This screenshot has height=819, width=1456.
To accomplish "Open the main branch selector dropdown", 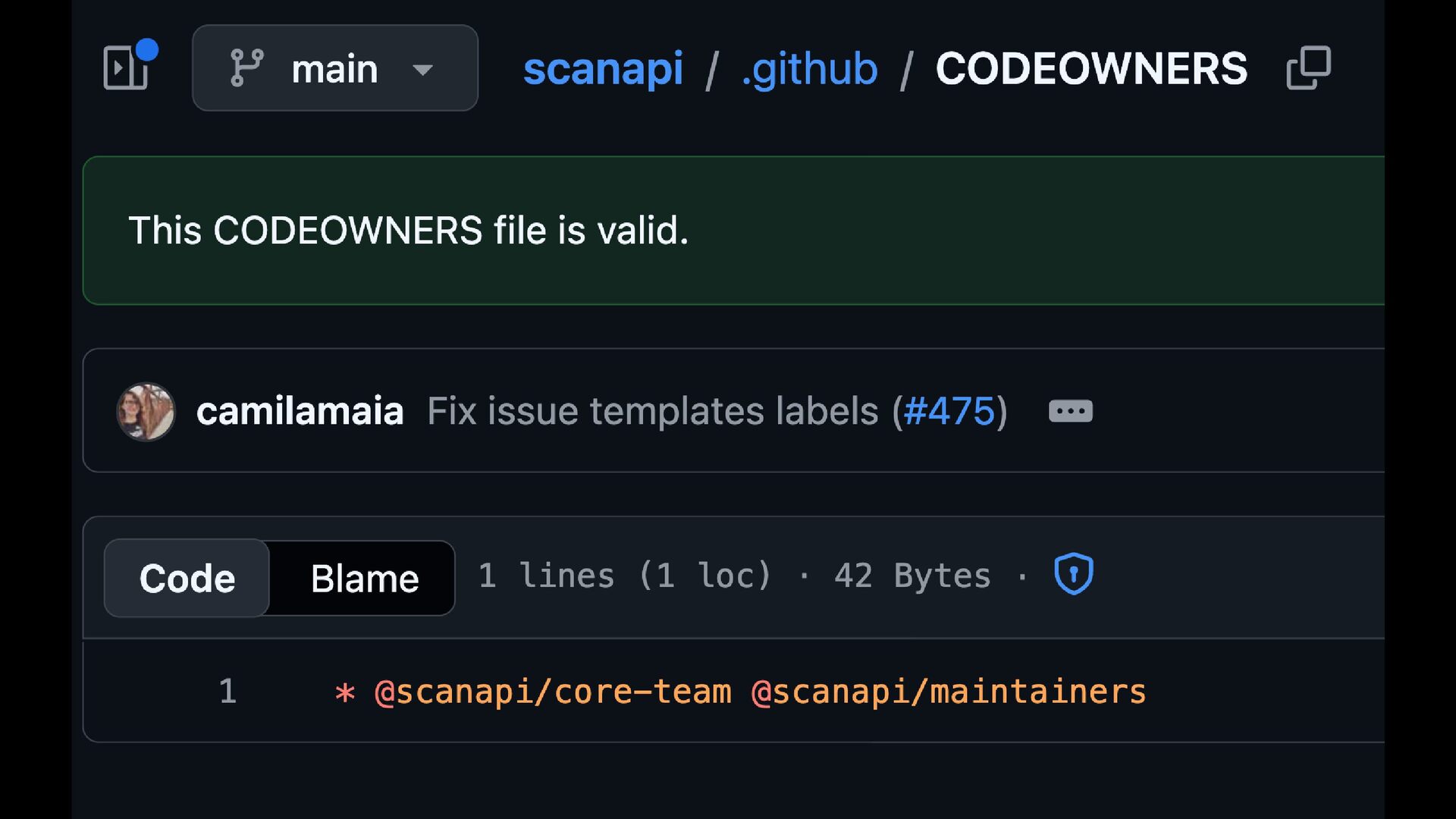I will pos(335,68).
